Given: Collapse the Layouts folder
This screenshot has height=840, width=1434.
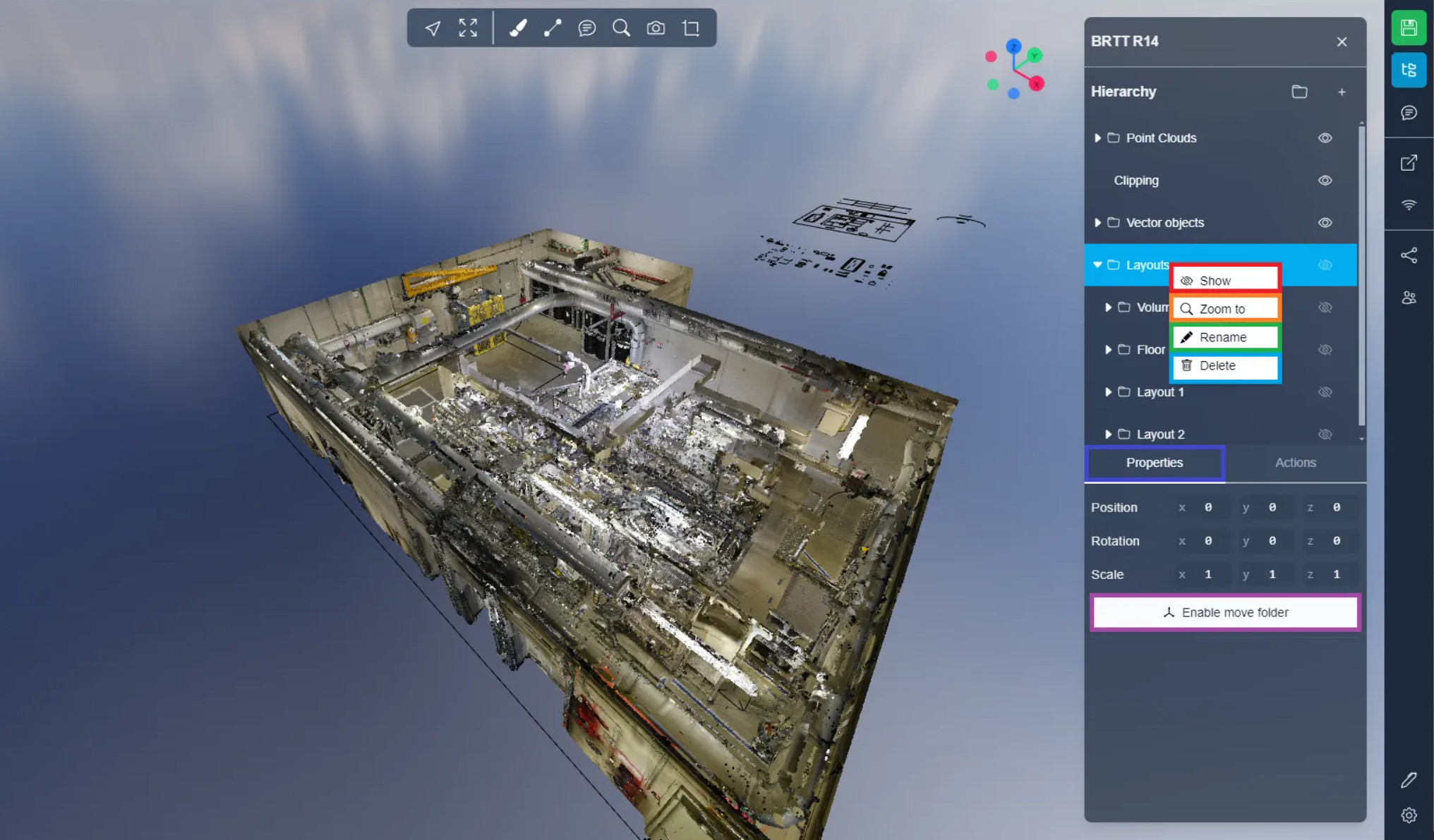Looking at the screenshot, I should (x=1097, y=265).
